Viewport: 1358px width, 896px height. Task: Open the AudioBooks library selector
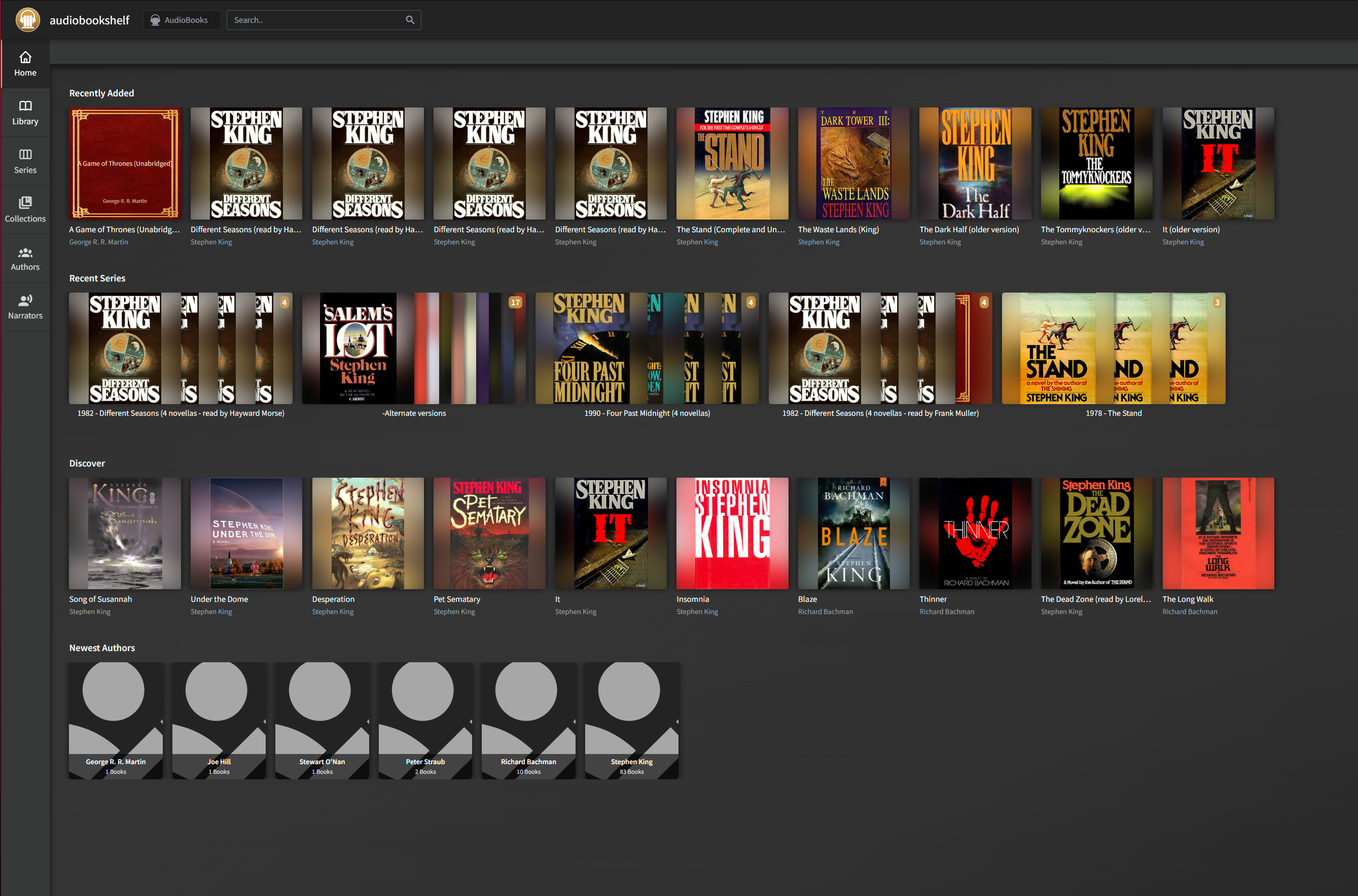(182, 20)
